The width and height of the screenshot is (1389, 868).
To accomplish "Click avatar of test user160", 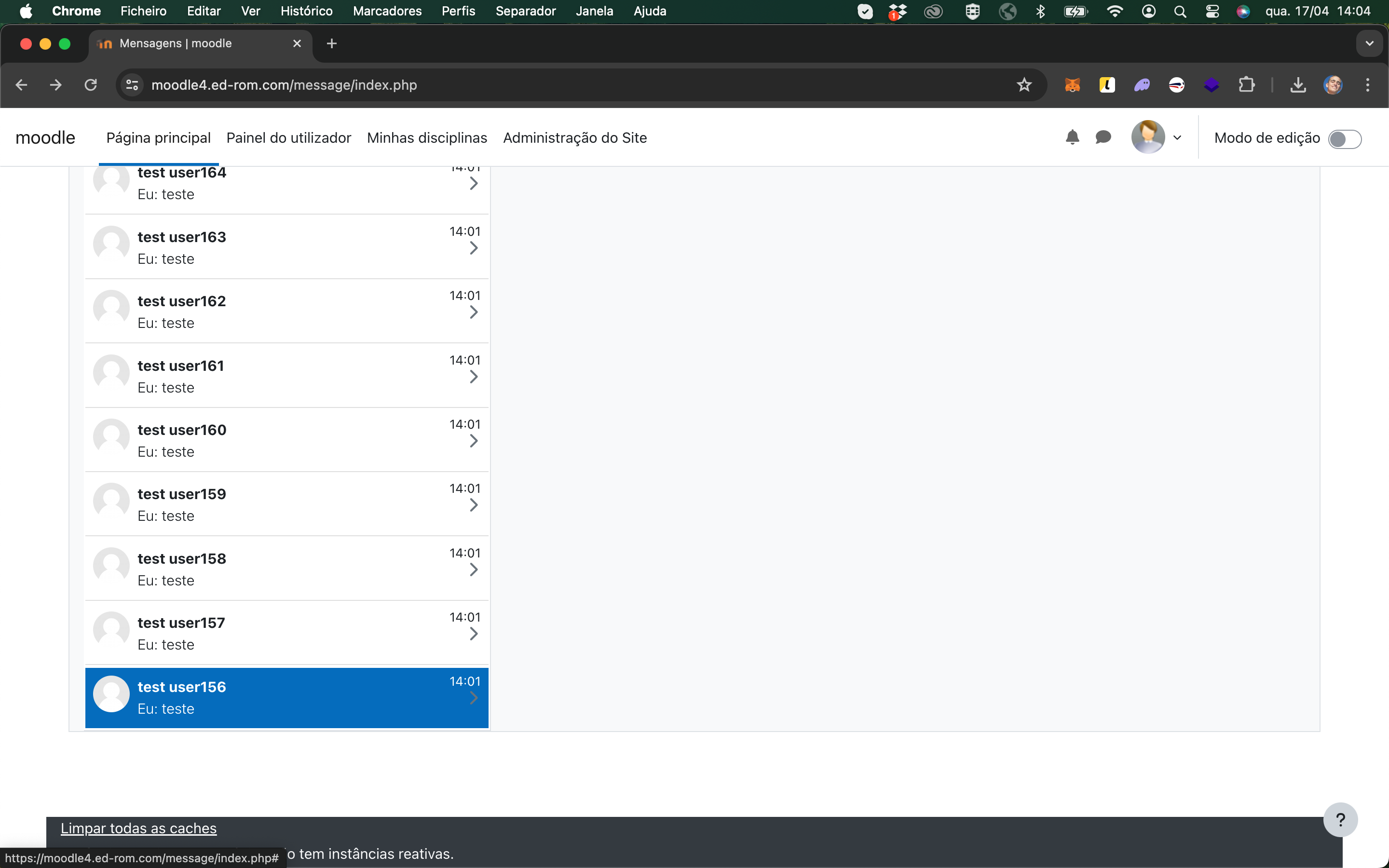I will (111, 437).
